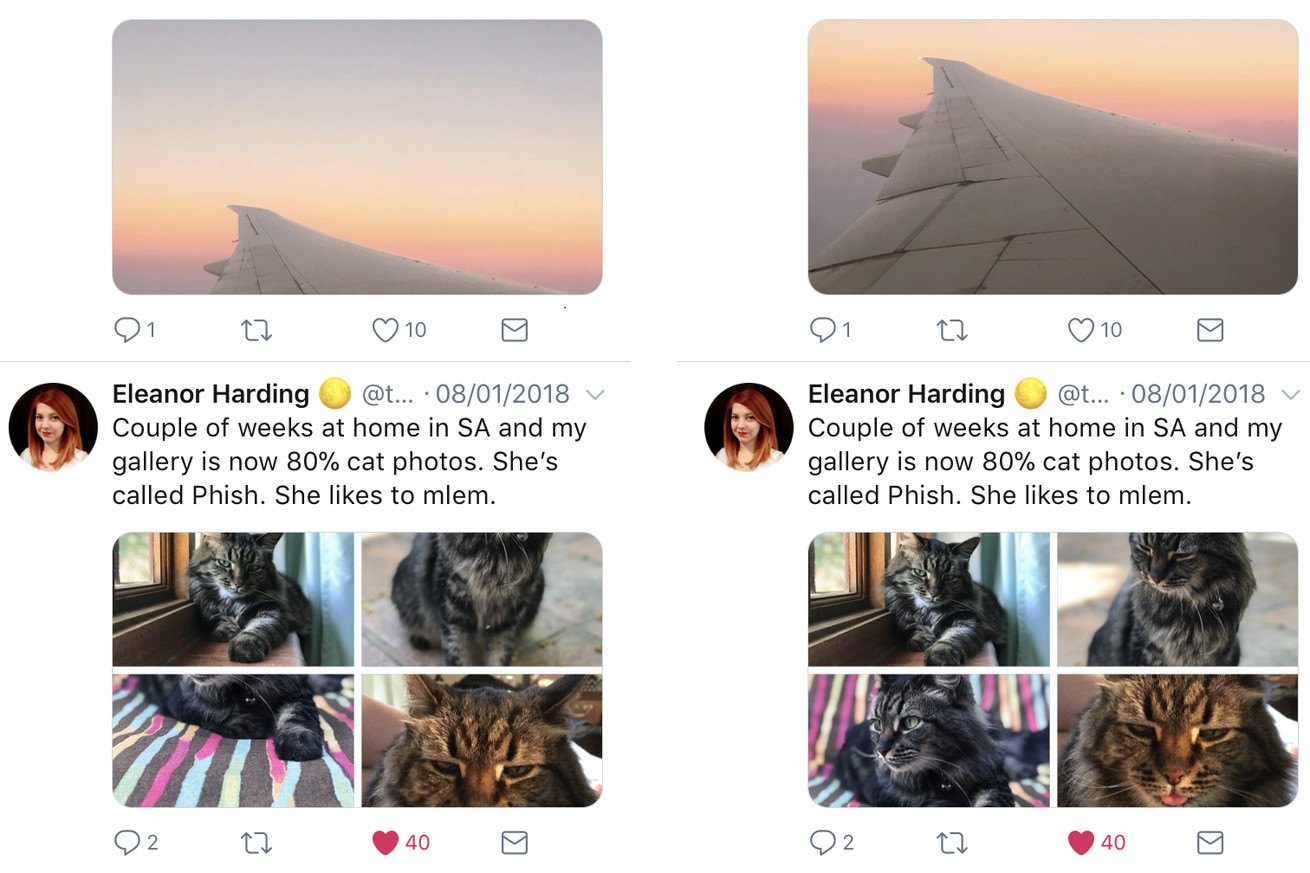Unlike the cat tweet in left screenshot
The height and width of the screenshot is (873, 1310).
[x=385, y=843]
